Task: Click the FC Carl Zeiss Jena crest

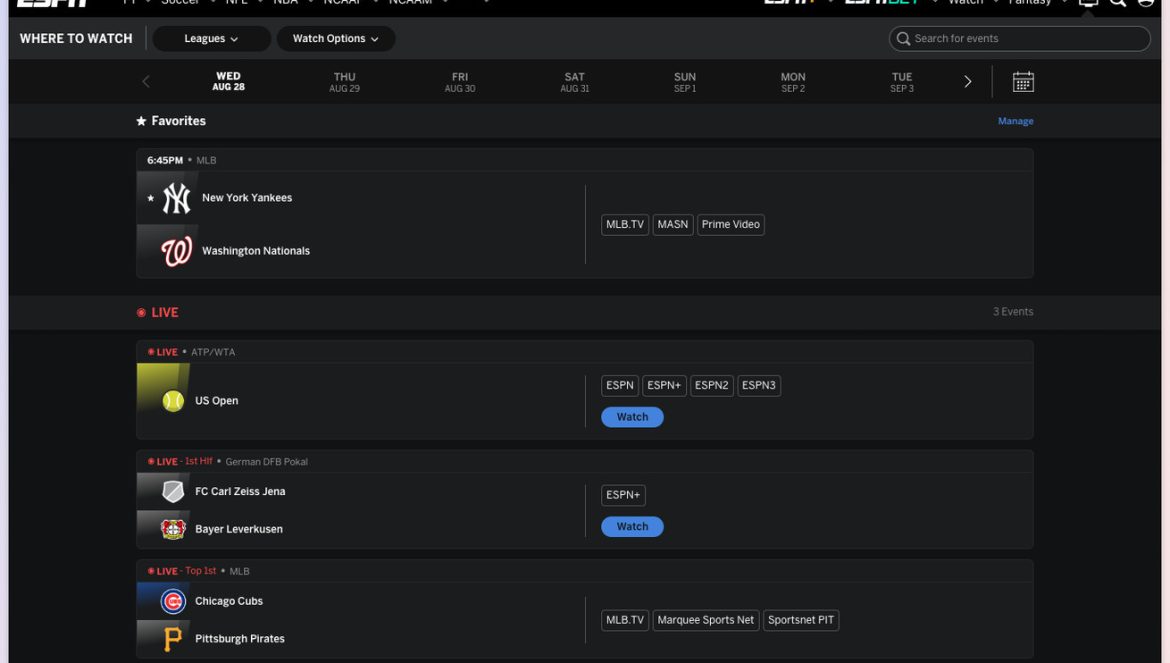Action: point(173,491)
